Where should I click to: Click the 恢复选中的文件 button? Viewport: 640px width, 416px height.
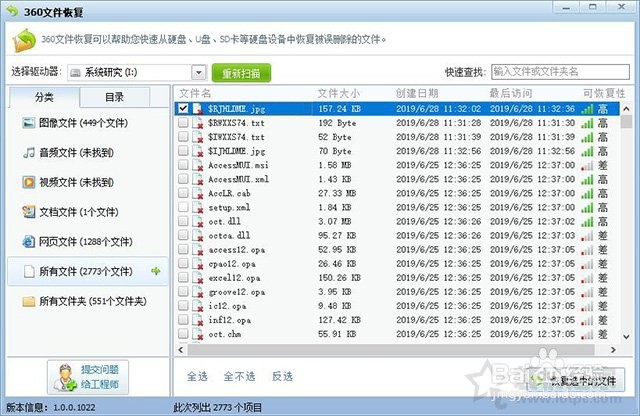point(576,380)
